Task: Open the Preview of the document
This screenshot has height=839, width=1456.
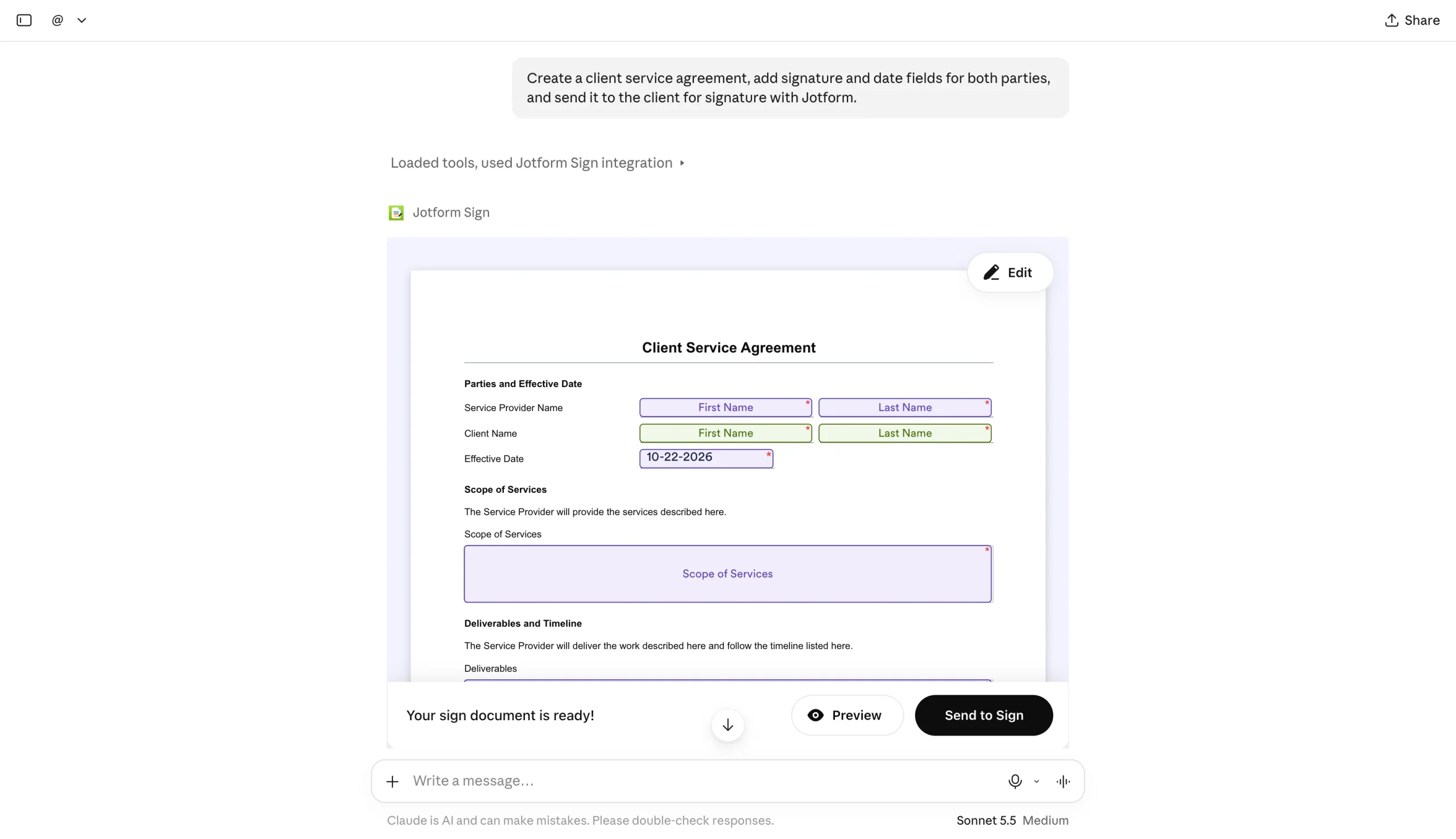Action: (x=847, y=715)
